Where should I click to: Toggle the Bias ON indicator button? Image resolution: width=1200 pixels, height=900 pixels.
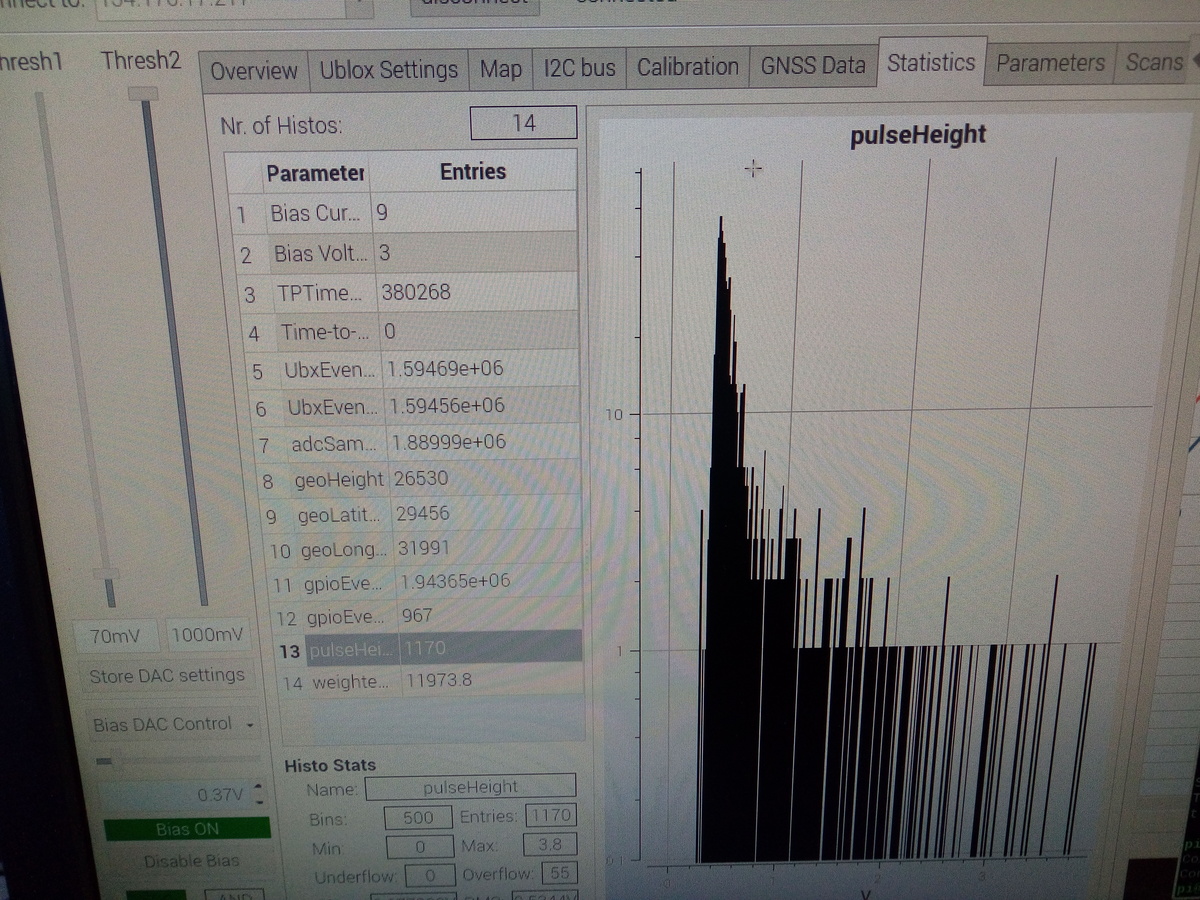coord(187,829)
